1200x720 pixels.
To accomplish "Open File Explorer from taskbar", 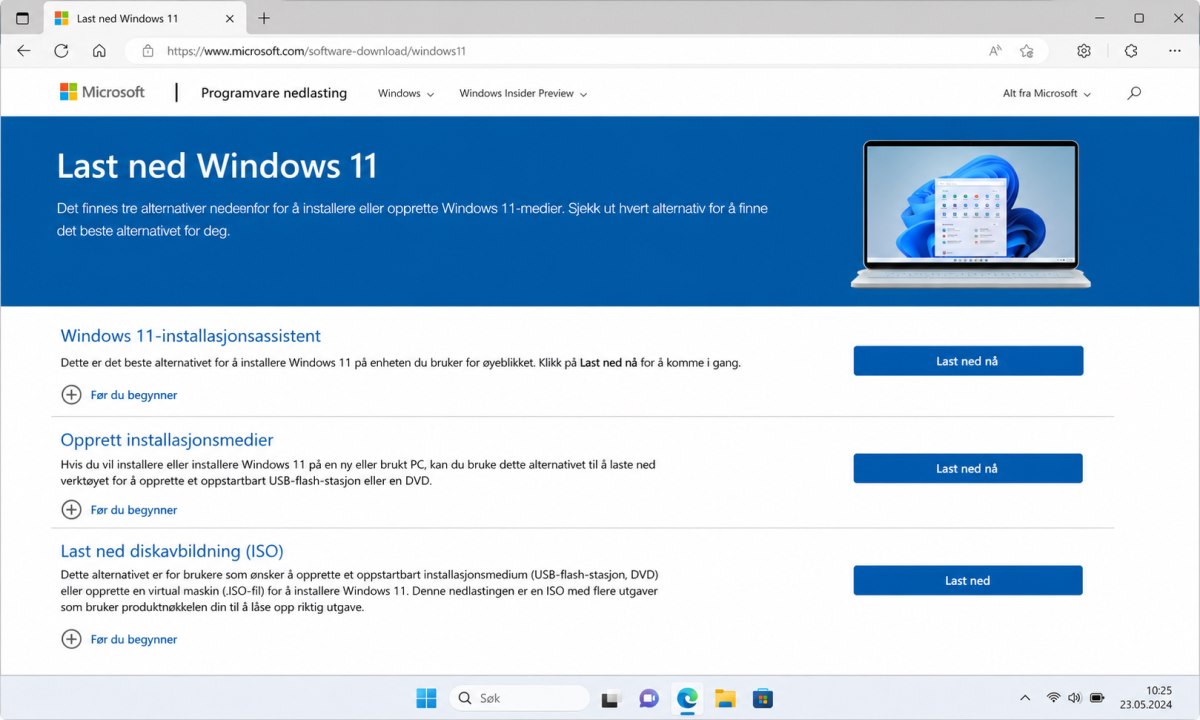I will click(x=725, y=698).
